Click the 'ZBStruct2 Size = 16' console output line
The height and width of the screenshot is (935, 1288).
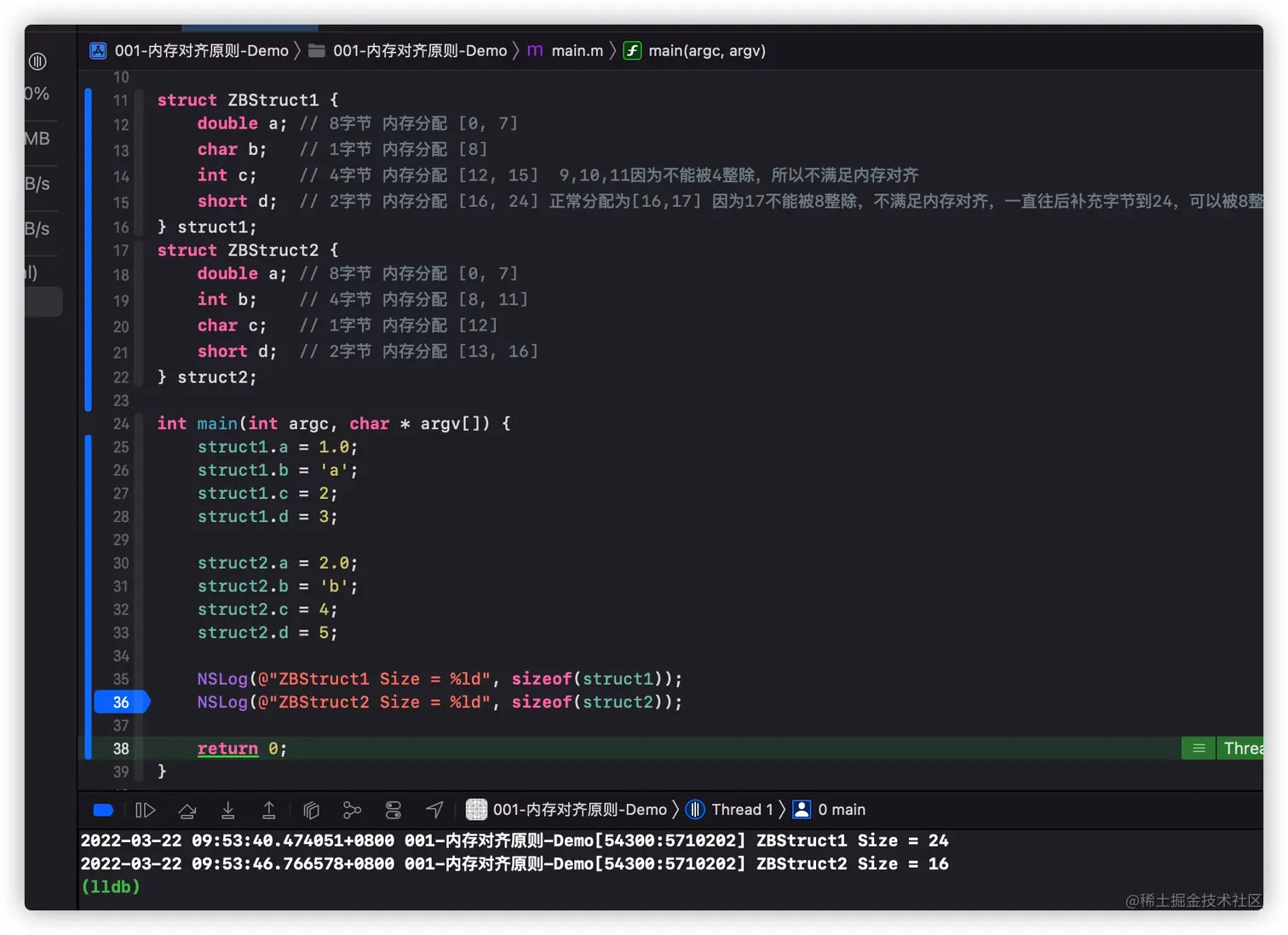coord(515,863)
